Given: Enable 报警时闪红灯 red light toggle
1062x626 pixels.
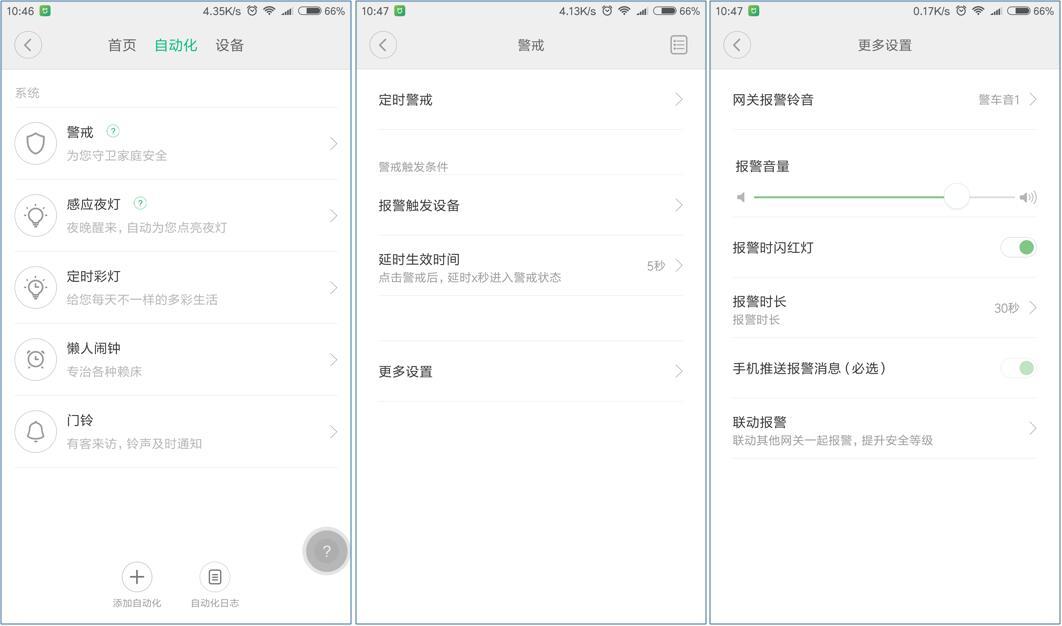Looking at the screenshot, I should tap(1019, 247).
